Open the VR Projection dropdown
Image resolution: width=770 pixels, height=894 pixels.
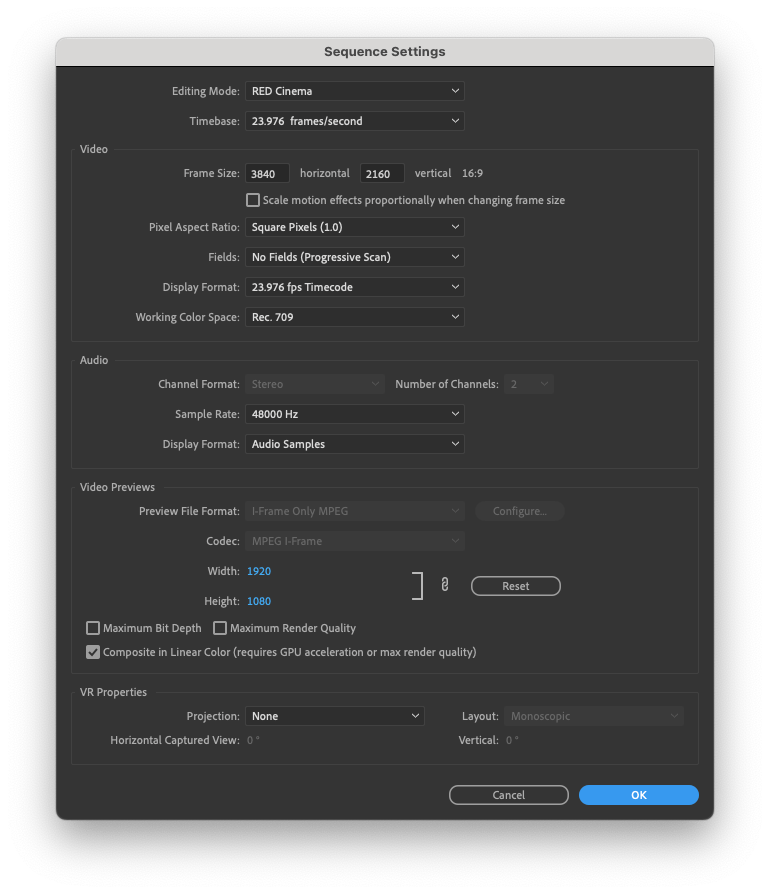click(335, 716)
